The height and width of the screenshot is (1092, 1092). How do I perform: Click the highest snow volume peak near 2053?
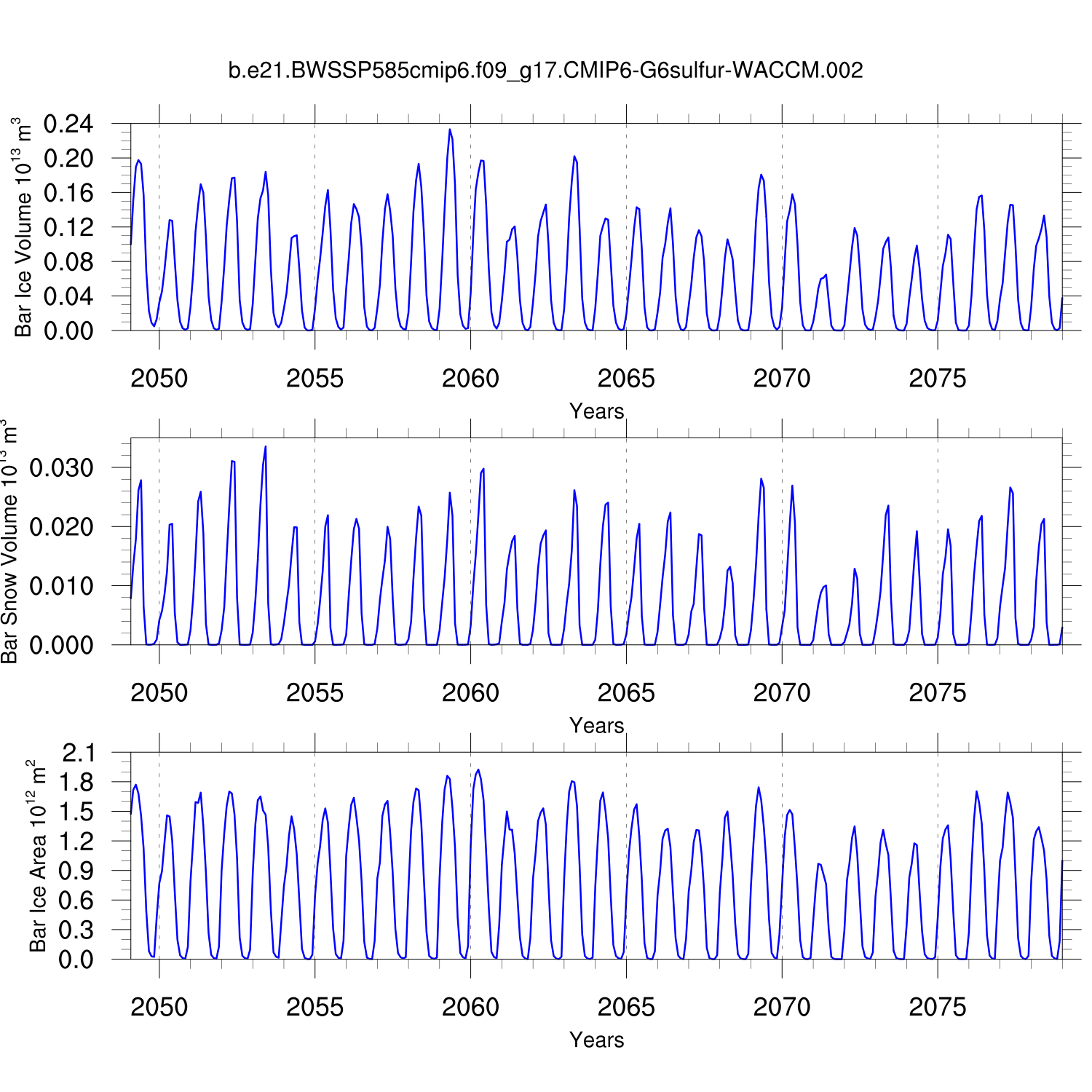coord(266,446)
